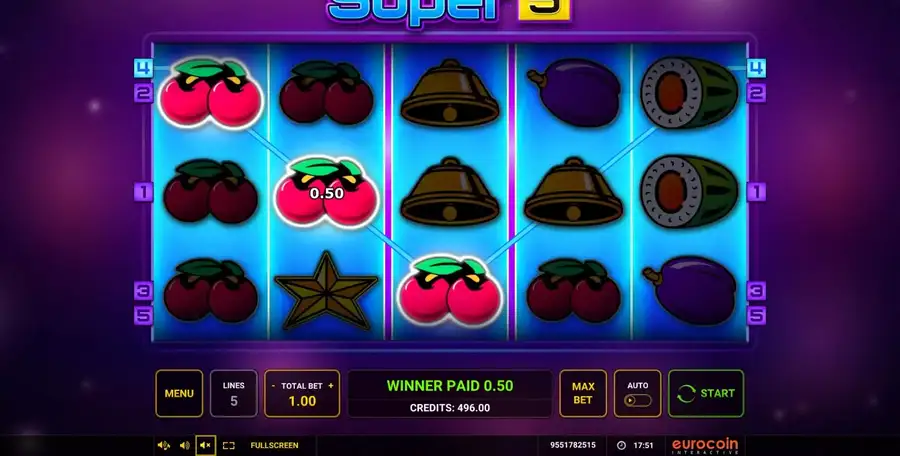This screenshot has height=456, width=900.
Task: Click the MAX BET button
Action: pyautogui.click(x=583, y=393)
